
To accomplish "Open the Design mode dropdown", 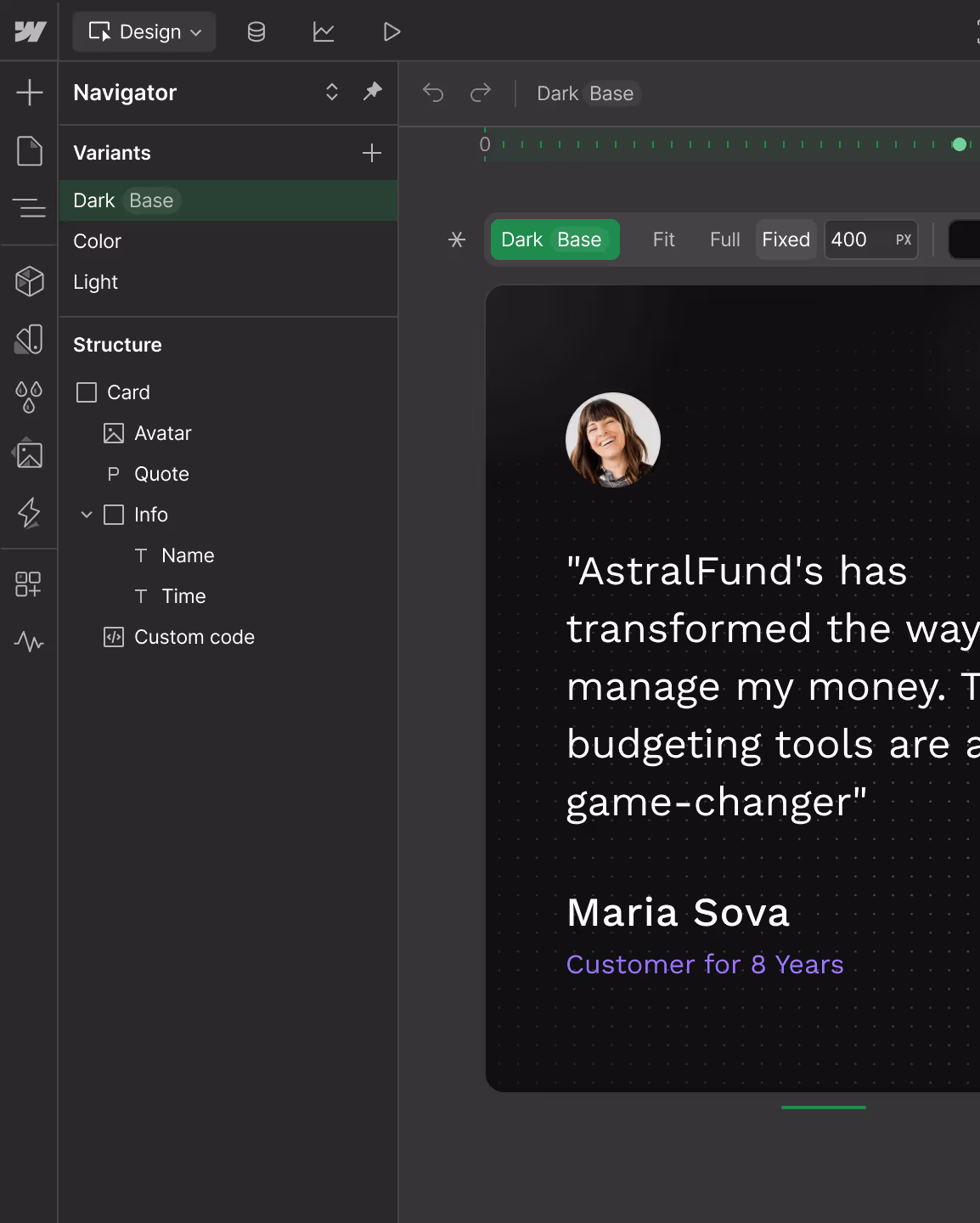I will coord(144,31).
